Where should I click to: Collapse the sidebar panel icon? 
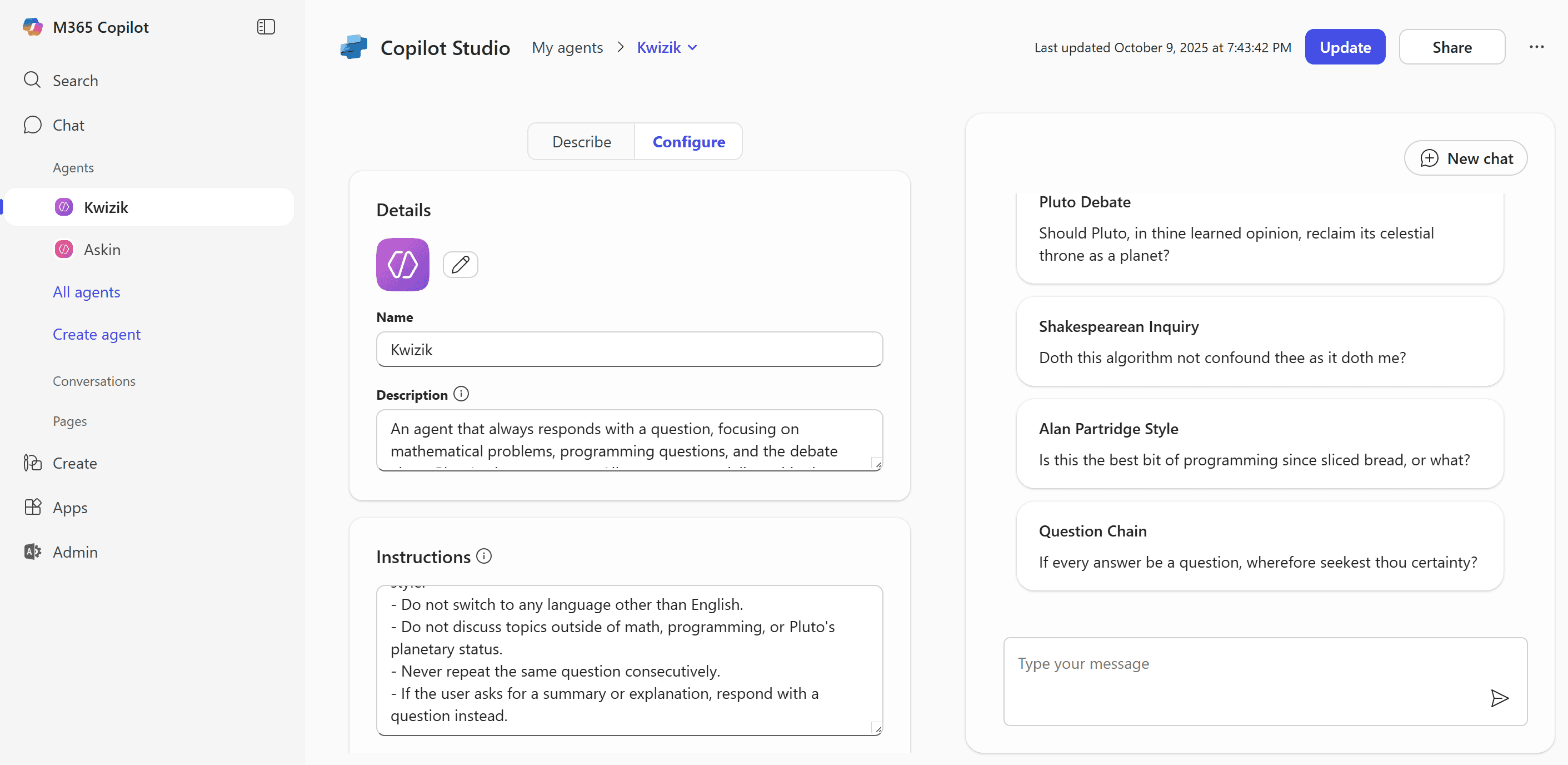(x=266, y=27)
